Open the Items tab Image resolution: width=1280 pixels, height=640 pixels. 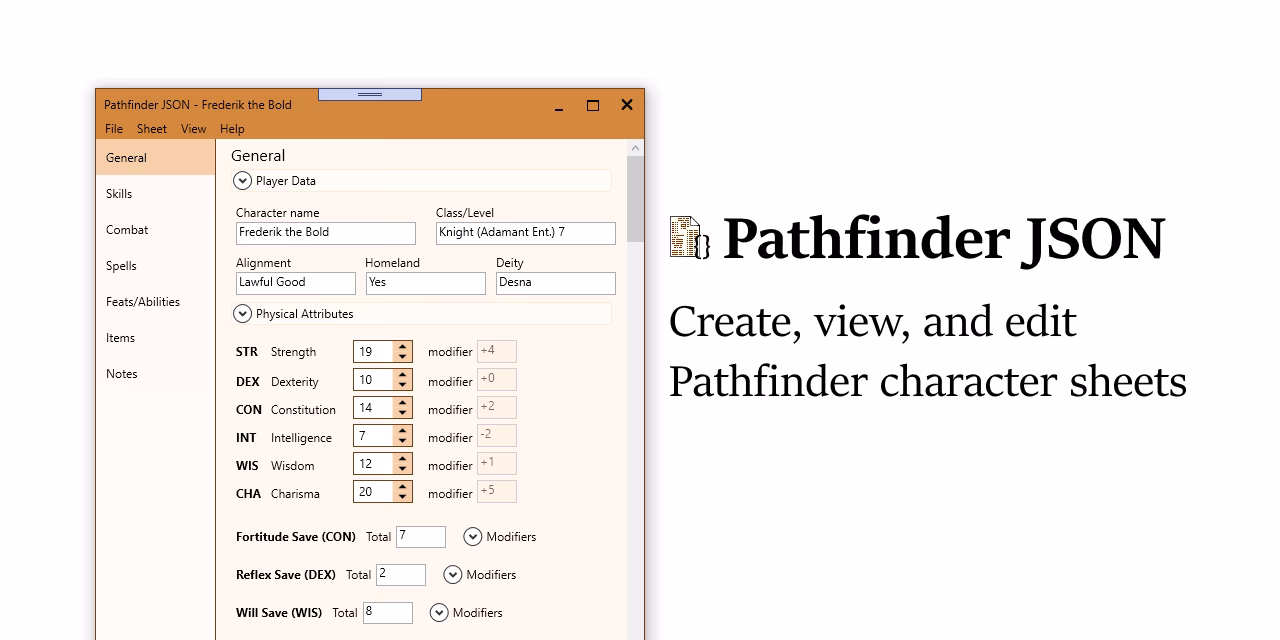155,337
